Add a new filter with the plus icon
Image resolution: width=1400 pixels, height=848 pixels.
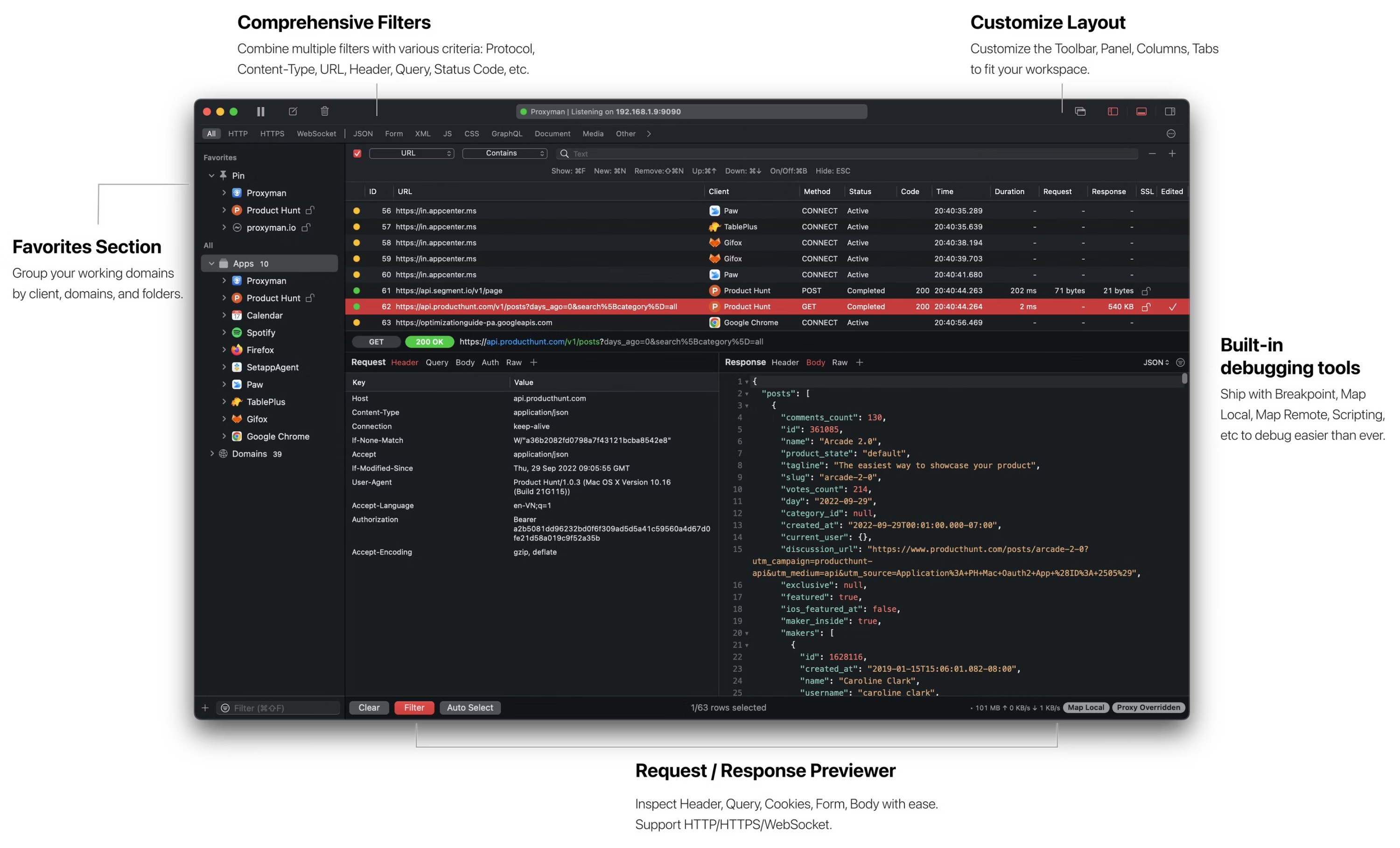(x=1173, y=154)
